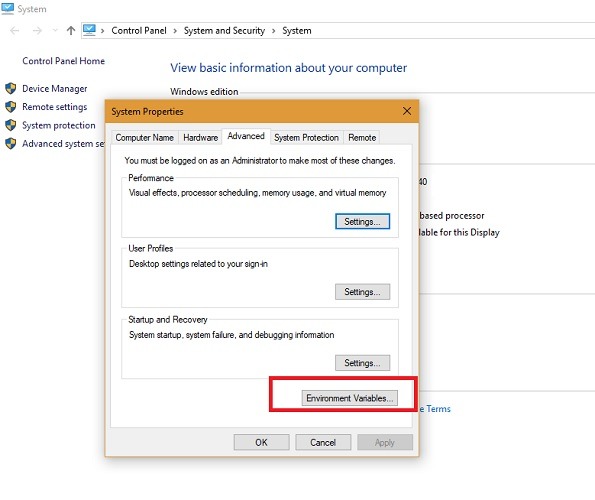Click the Back navigation arrow

click(15, 30)
